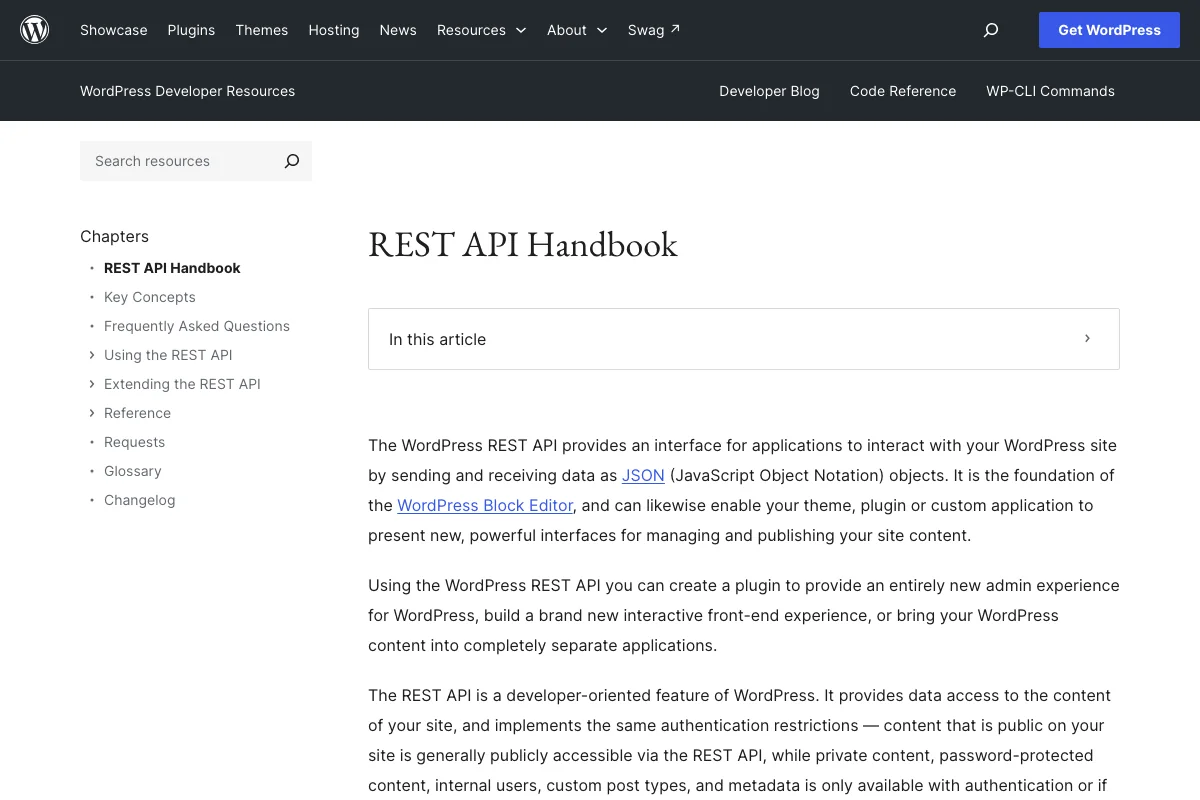Image resolution: width=1200 pixels, height=800 pixels.
Task: Open the Code Reference link
Action: 903,91
